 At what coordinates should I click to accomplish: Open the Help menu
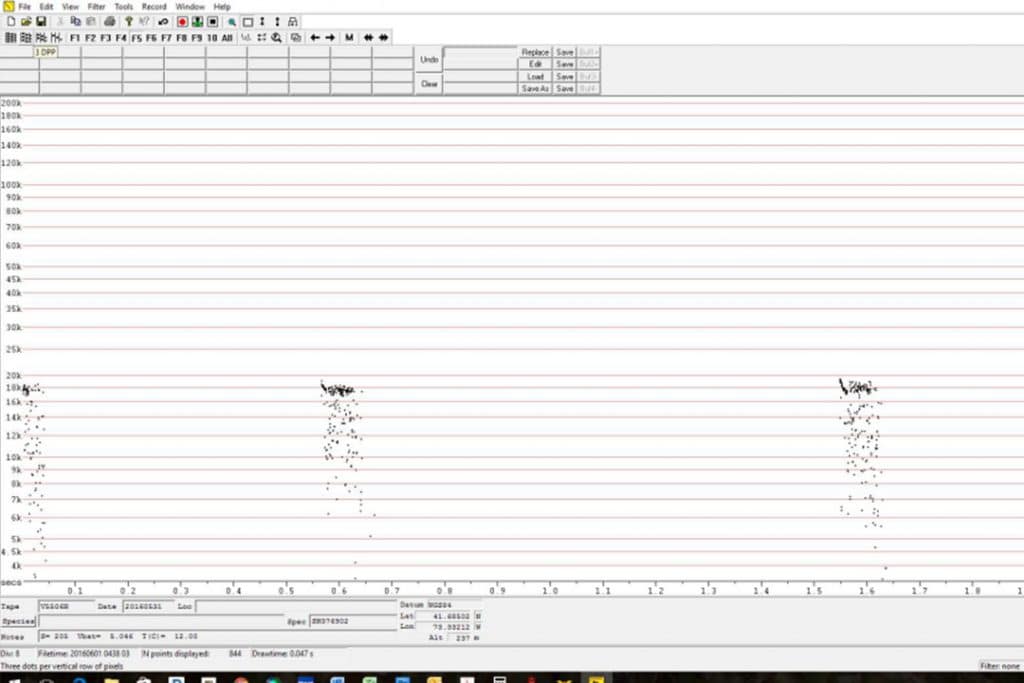pos(222,7)
